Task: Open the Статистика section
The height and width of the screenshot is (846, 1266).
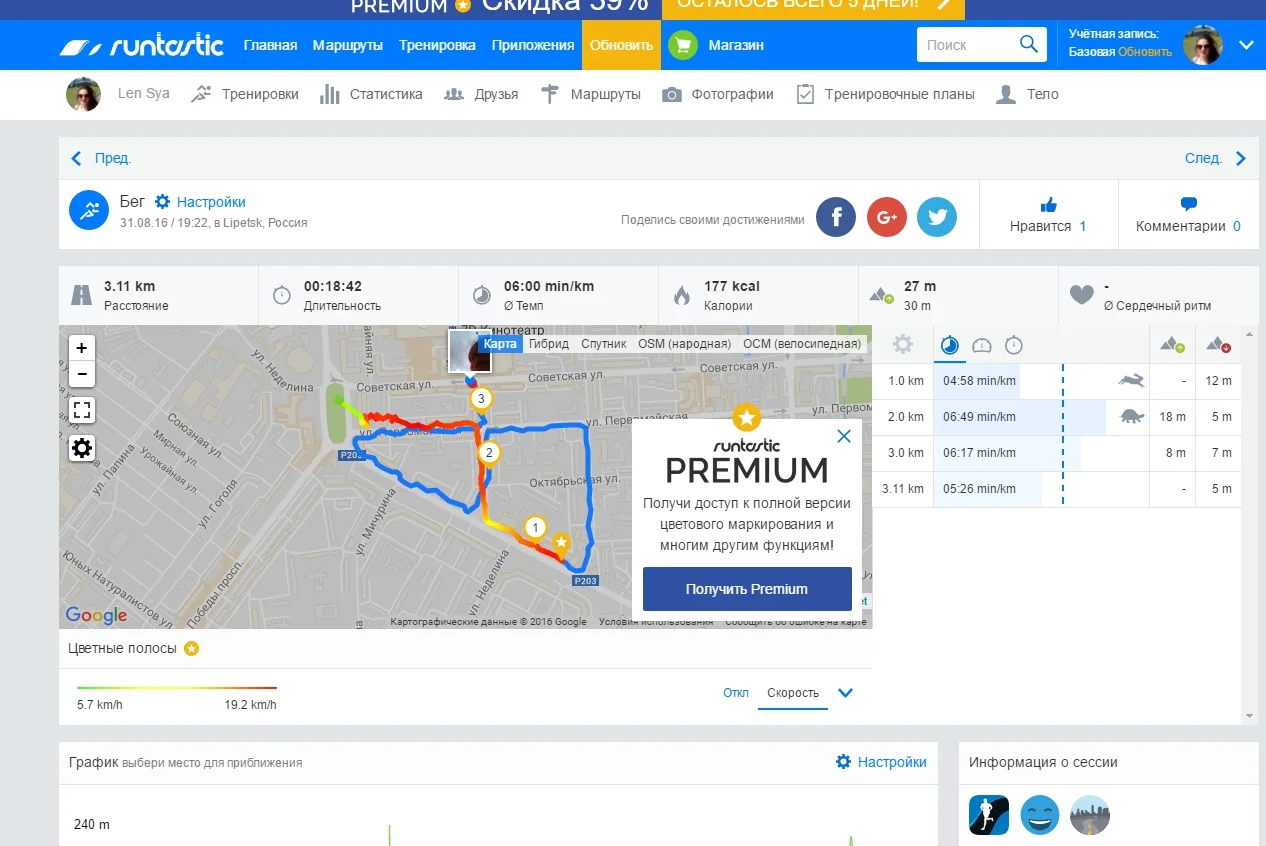Action: pos(371,94)
